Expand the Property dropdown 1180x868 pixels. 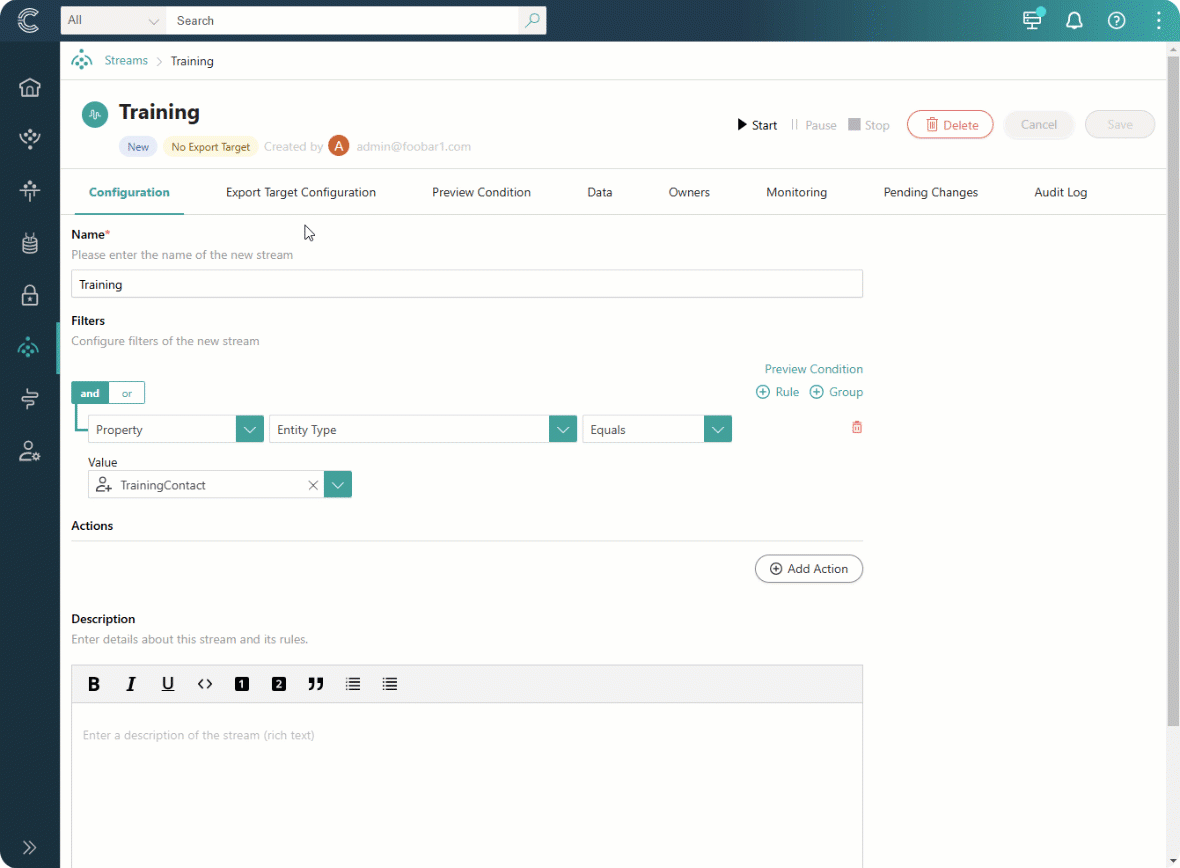point(249,429)
